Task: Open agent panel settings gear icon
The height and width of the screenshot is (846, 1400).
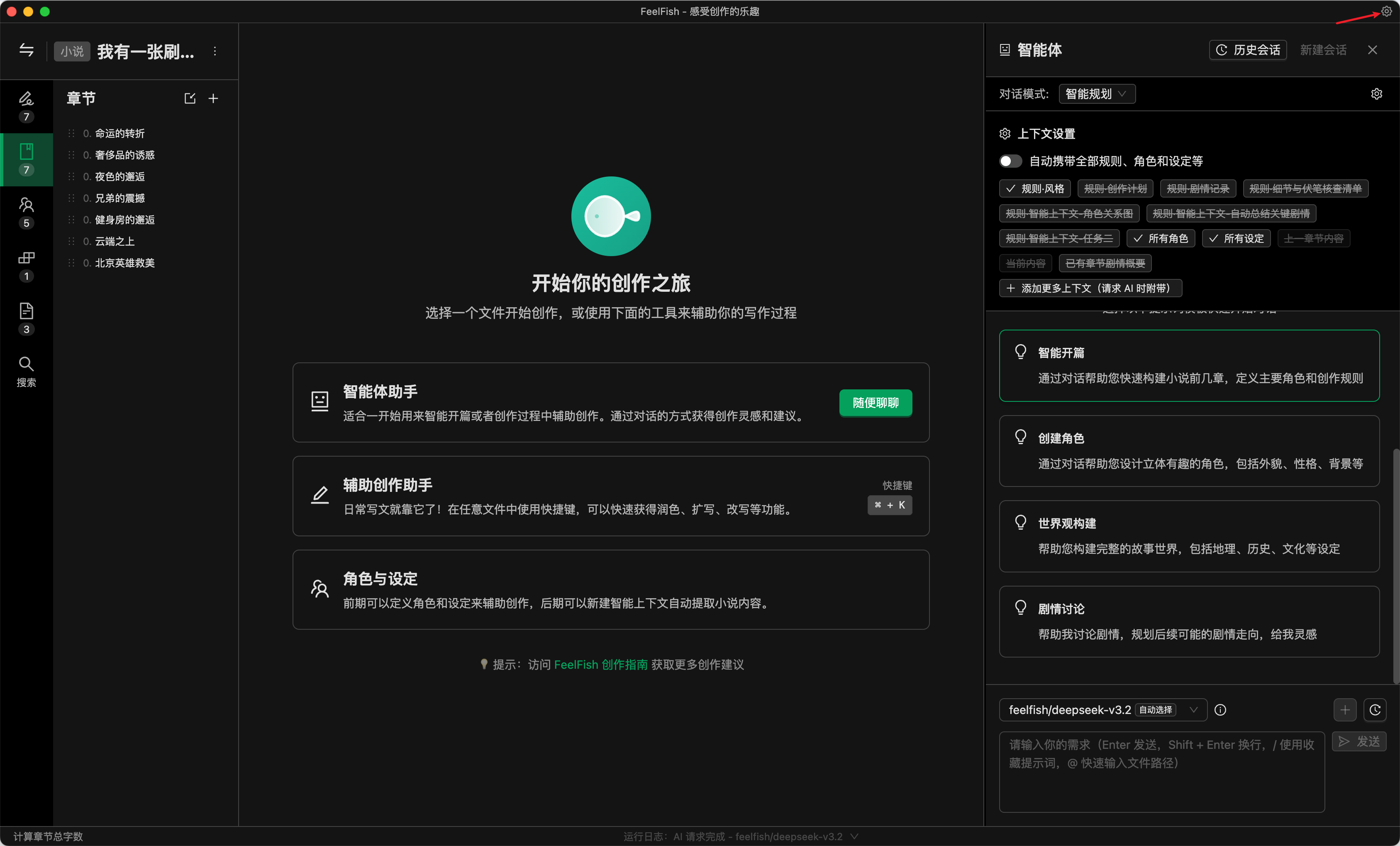Action: coord(1376,94)
